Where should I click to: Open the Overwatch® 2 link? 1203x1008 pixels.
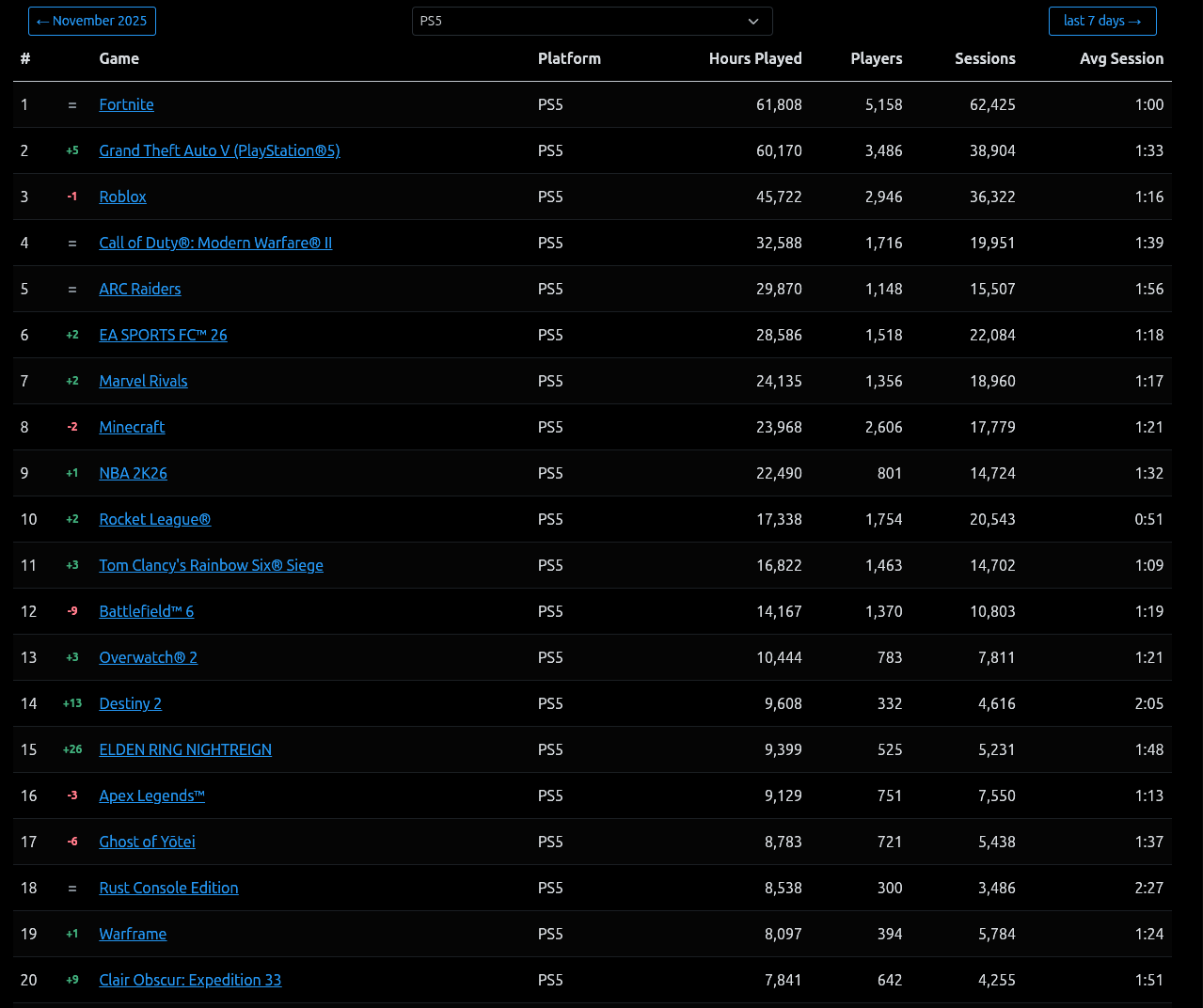[148, 657]
